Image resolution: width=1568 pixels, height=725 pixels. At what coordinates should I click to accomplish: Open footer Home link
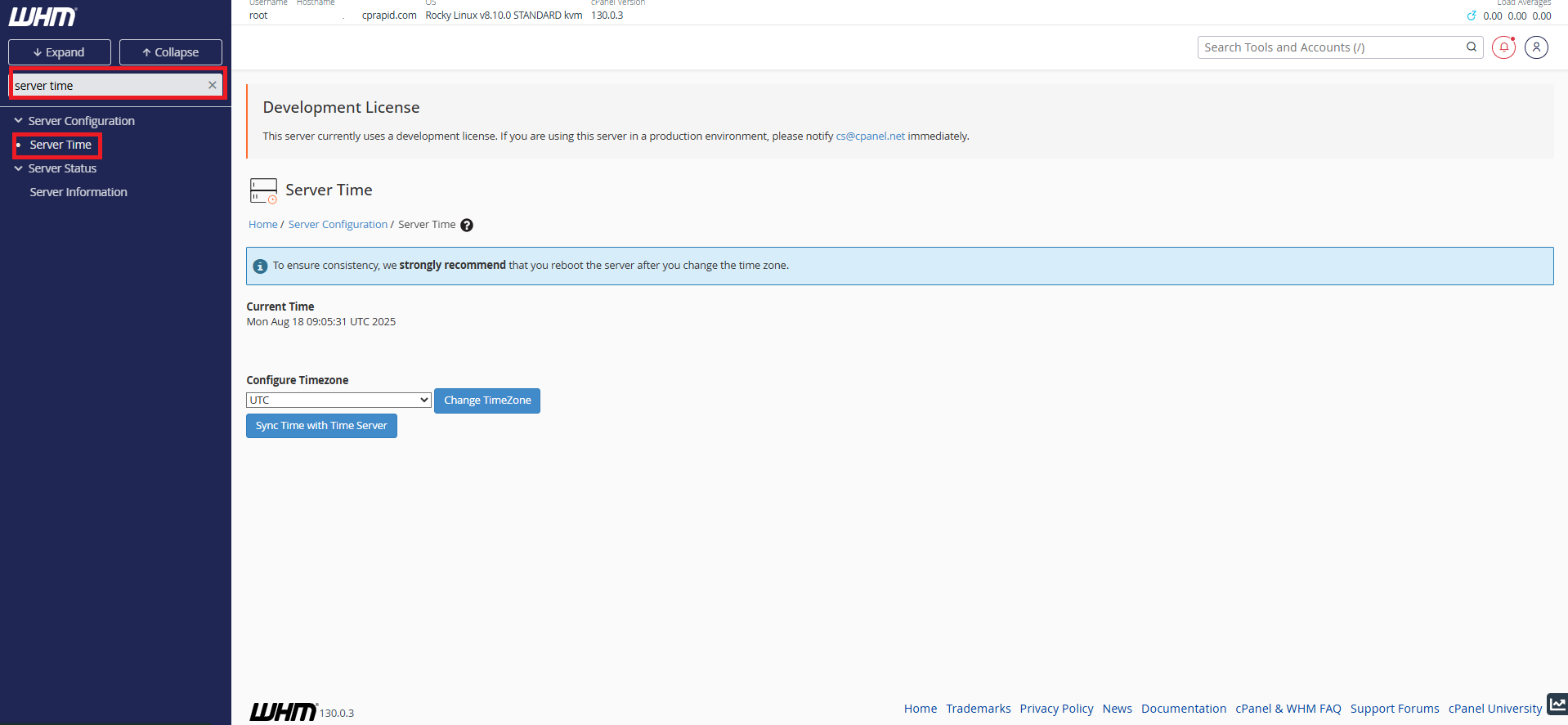pyautogui.click(x=921, y=709)
